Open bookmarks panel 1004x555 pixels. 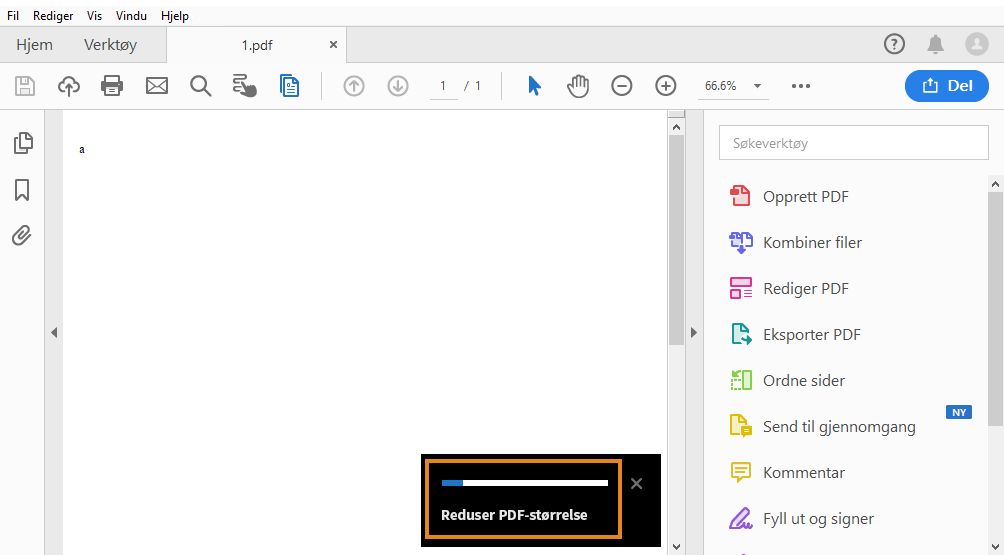[x=22, y=189]
